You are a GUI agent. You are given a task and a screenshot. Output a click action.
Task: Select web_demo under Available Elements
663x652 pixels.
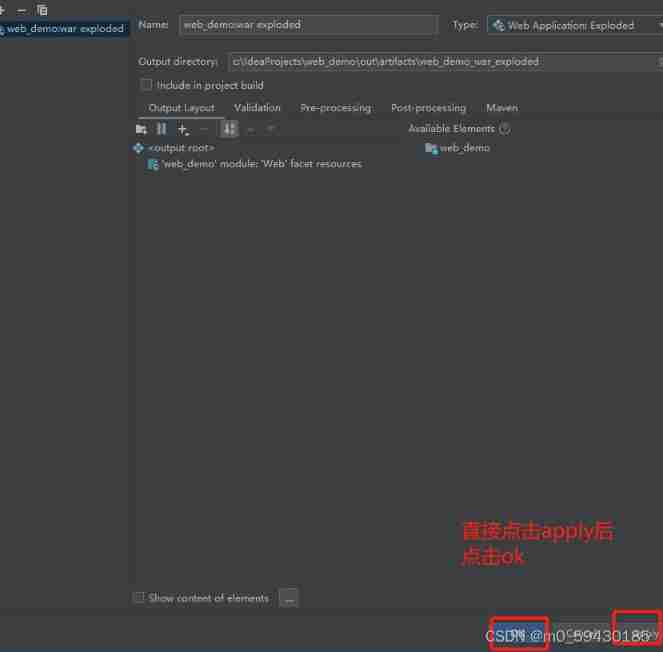pos(464,148)
